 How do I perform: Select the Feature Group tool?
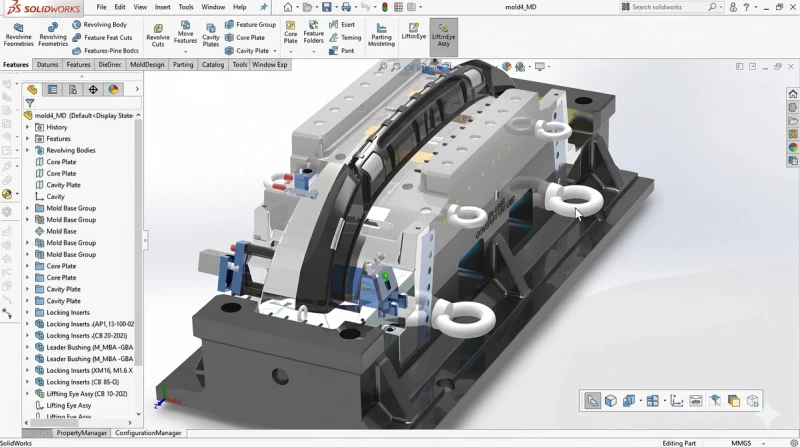tap(251, 24)
